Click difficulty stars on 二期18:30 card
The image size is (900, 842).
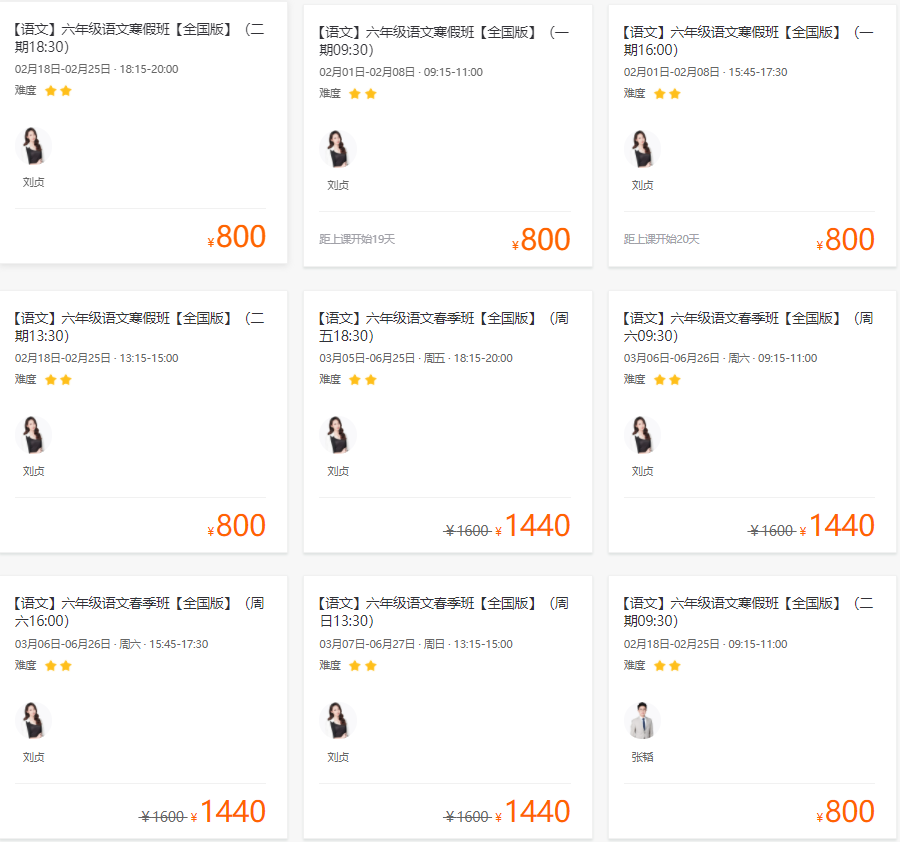click(58, 91)
